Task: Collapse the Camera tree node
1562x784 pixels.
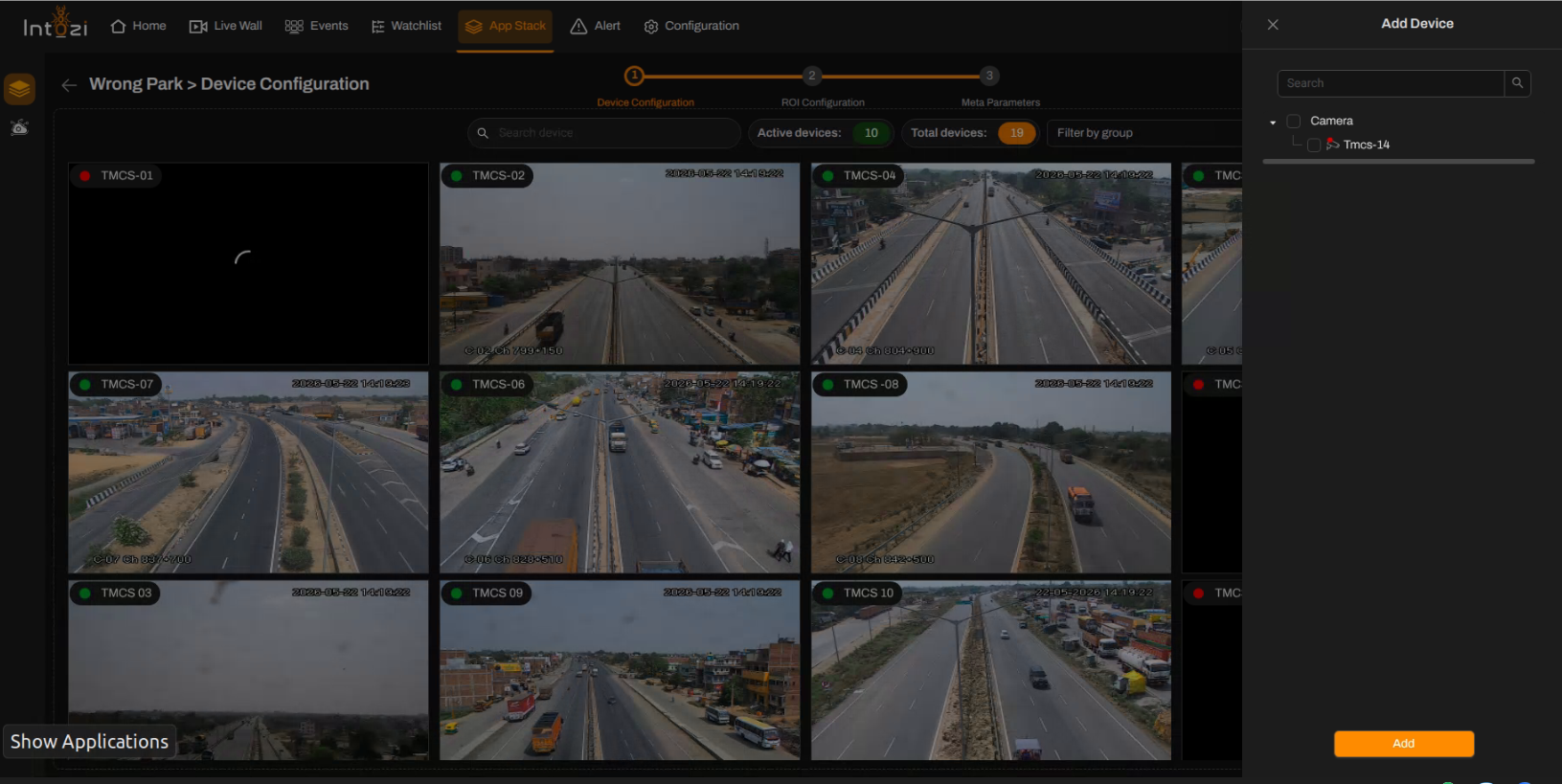Action: 1273,123
